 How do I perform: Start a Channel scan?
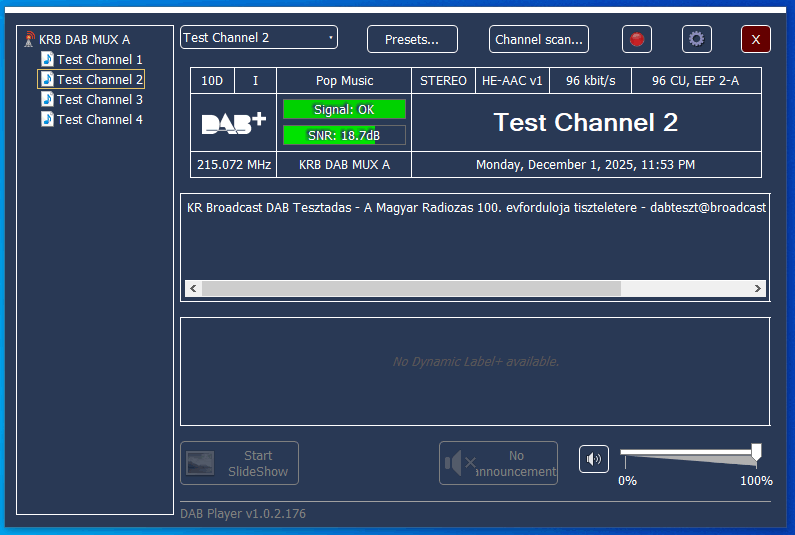point(539,39)
